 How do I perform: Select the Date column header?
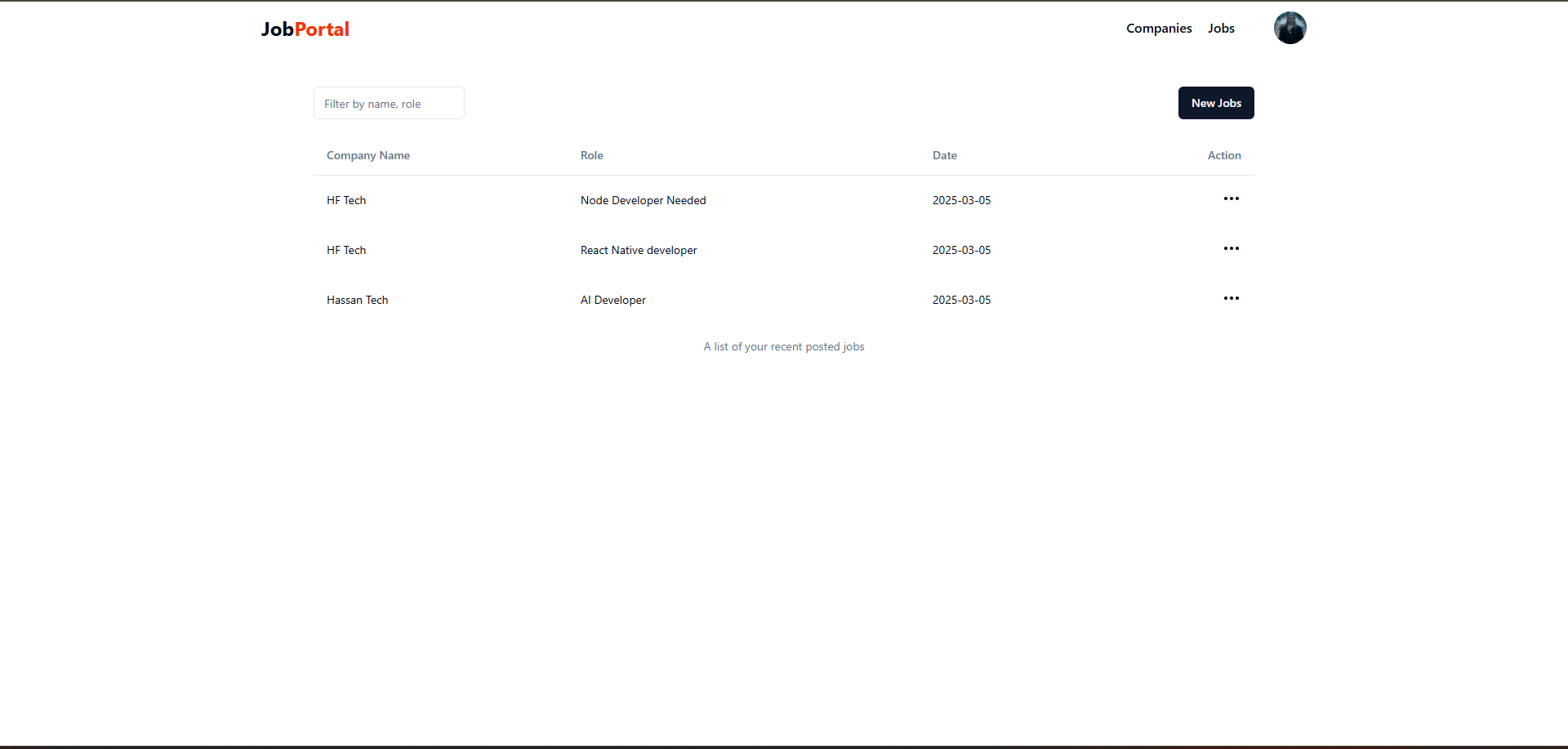pos(945,155)
